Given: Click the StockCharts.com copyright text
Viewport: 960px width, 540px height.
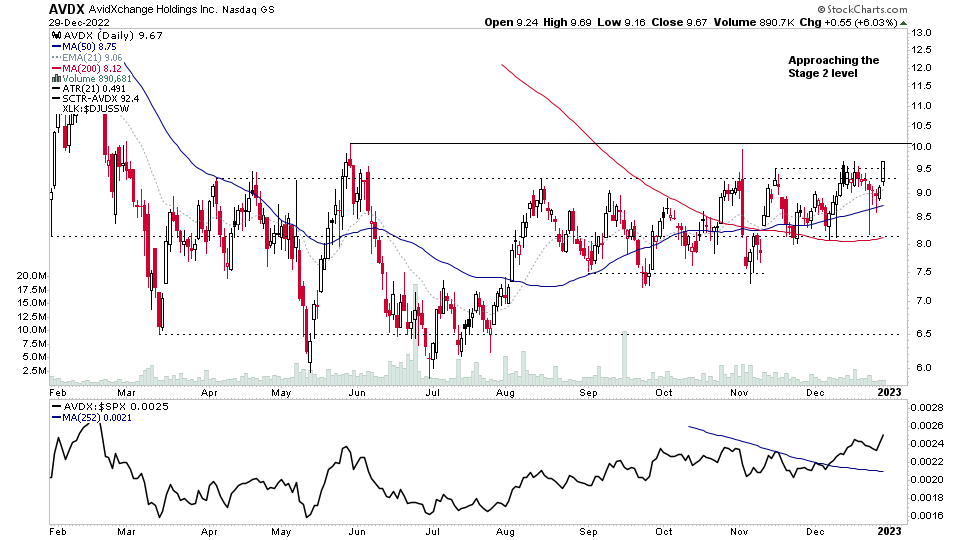Looking at the screenshot, I should tap(862, 9).
